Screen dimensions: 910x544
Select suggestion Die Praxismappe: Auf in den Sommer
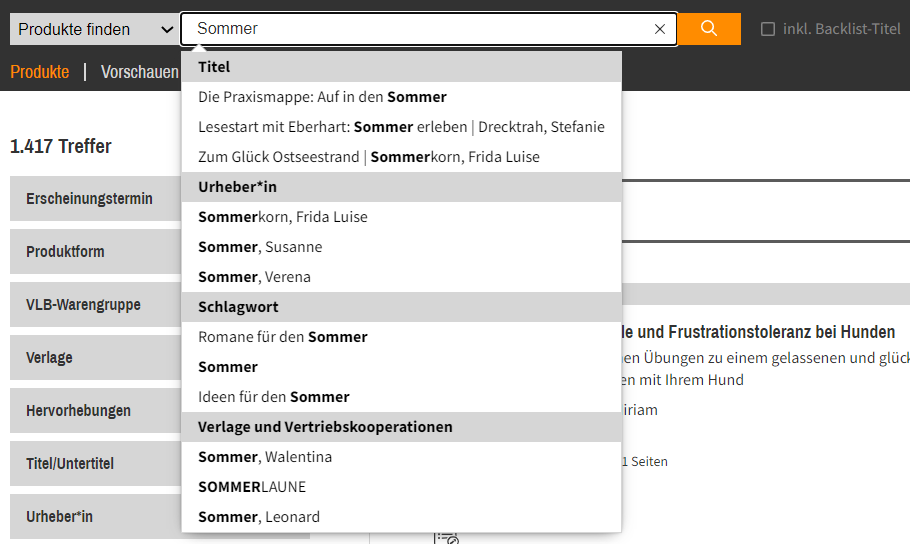401,97
